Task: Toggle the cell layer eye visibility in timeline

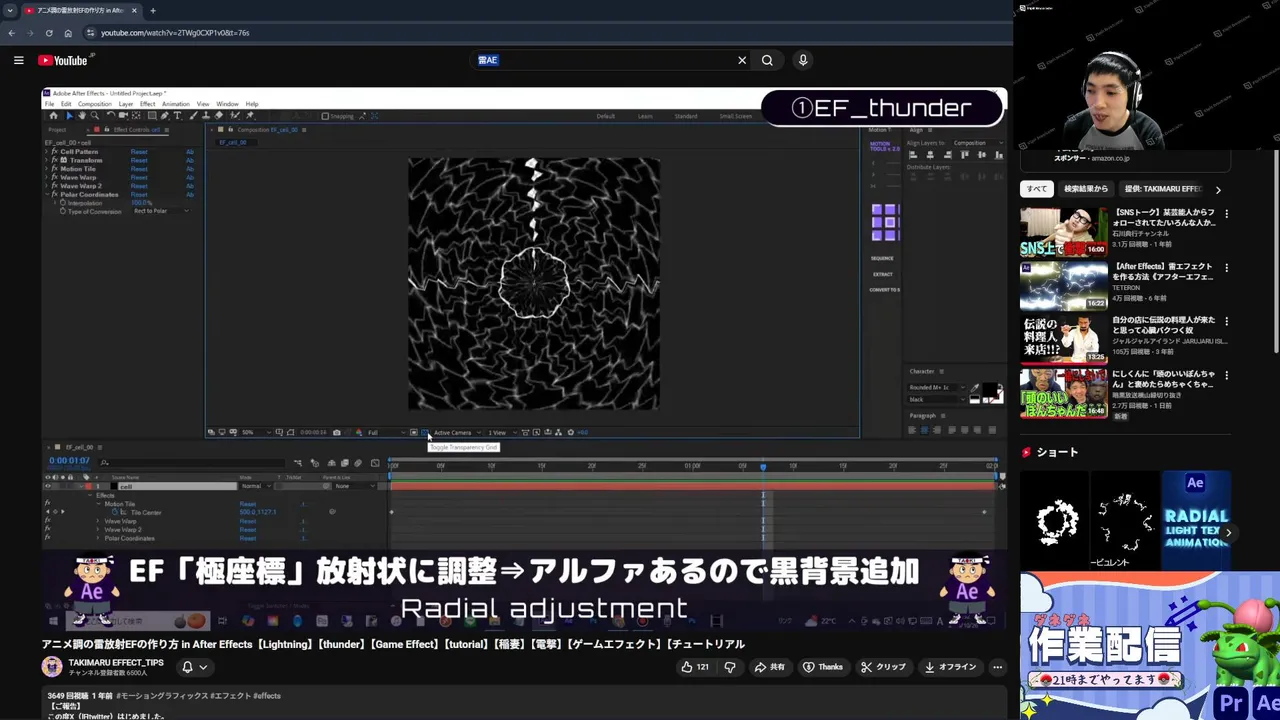Action: click(x=47, y=486)
